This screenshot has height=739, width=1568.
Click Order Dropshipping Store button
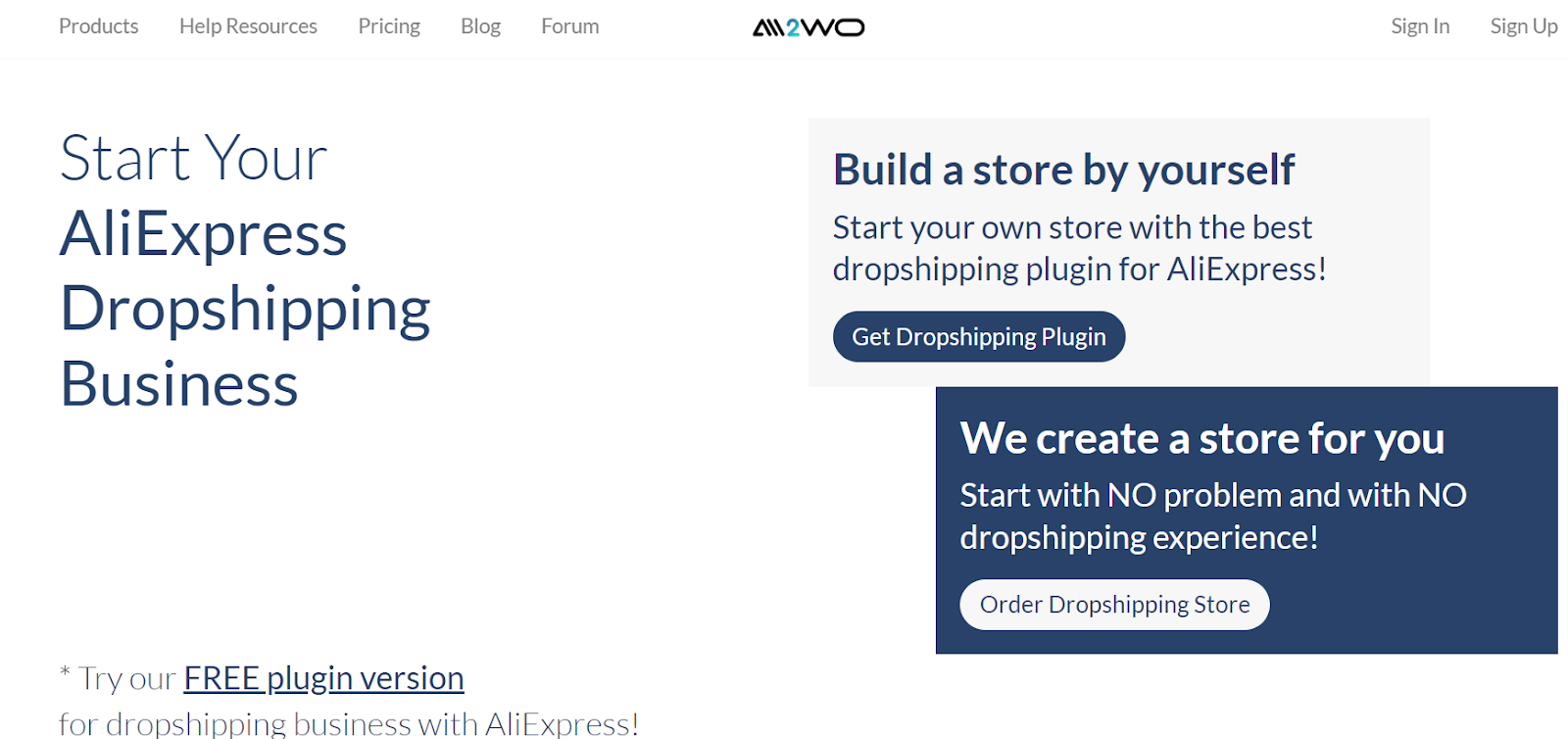coord(1114,605)
